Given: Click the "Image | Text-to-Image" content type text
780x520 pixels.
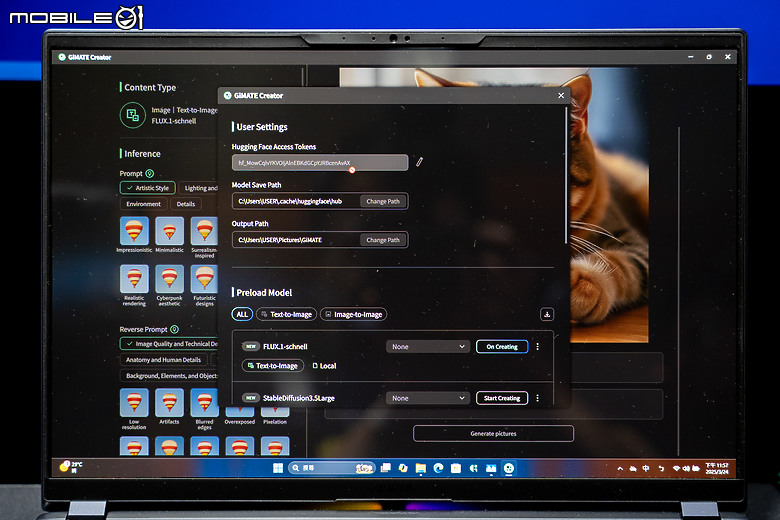Looking at the screenshot, I should point(185,110).
